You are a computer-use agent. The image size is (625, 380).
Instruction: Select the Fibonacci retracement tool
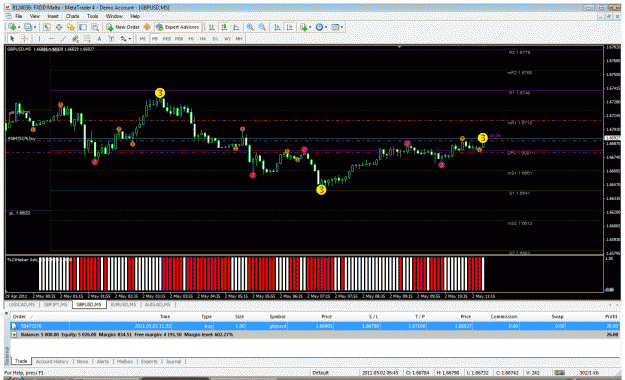coord(87,39)
